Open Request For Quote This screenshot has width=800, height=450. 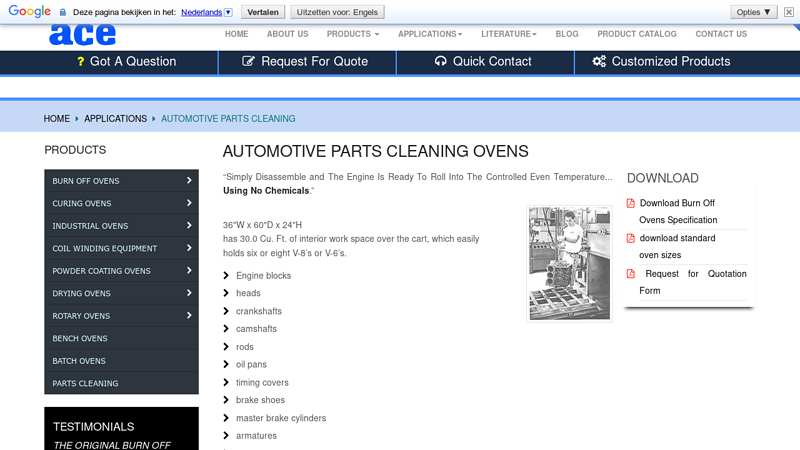[307, 62]
